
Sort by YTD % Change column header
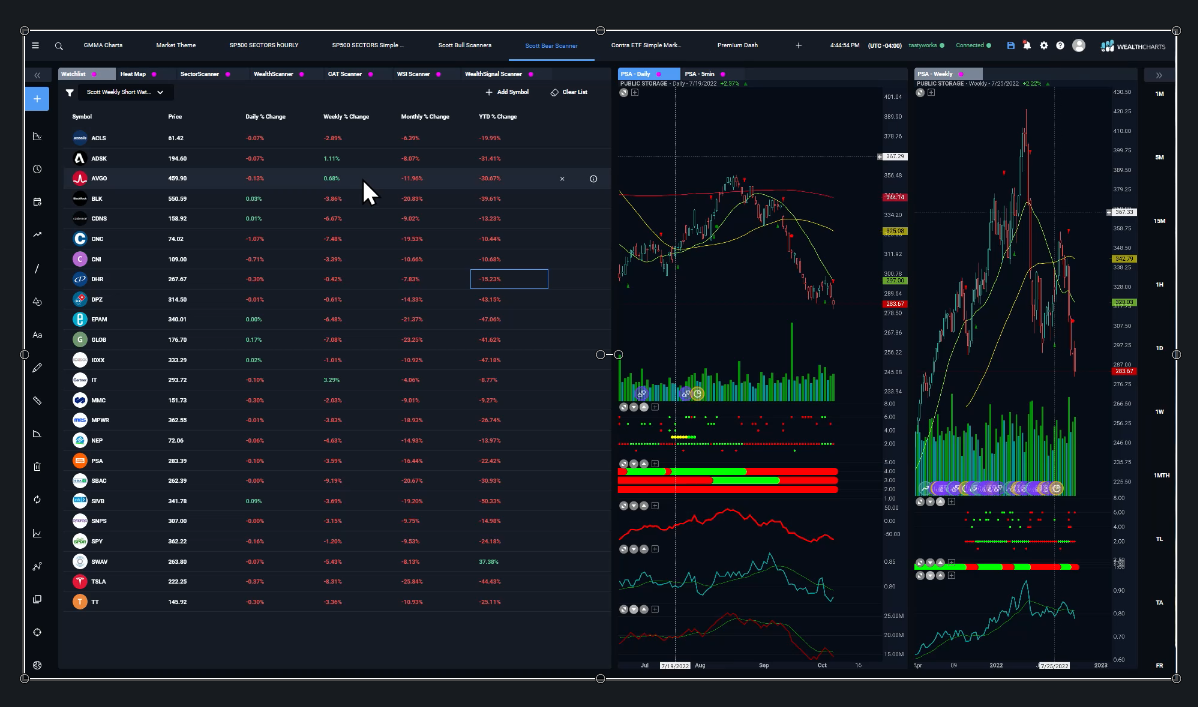tap(498, 117)
